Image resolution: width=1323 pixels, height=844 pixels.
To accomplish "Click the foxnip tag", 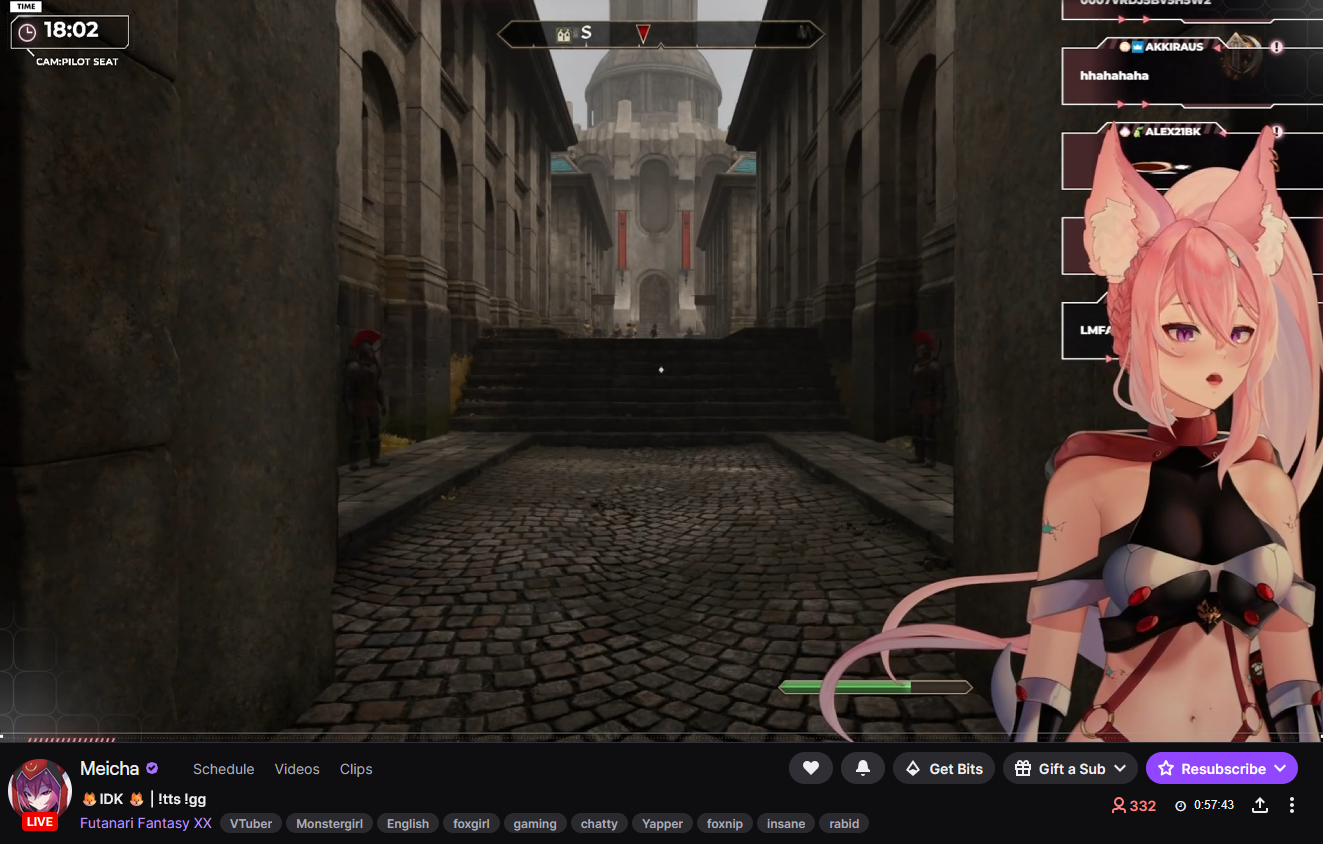I will click(x=725, y=824).
